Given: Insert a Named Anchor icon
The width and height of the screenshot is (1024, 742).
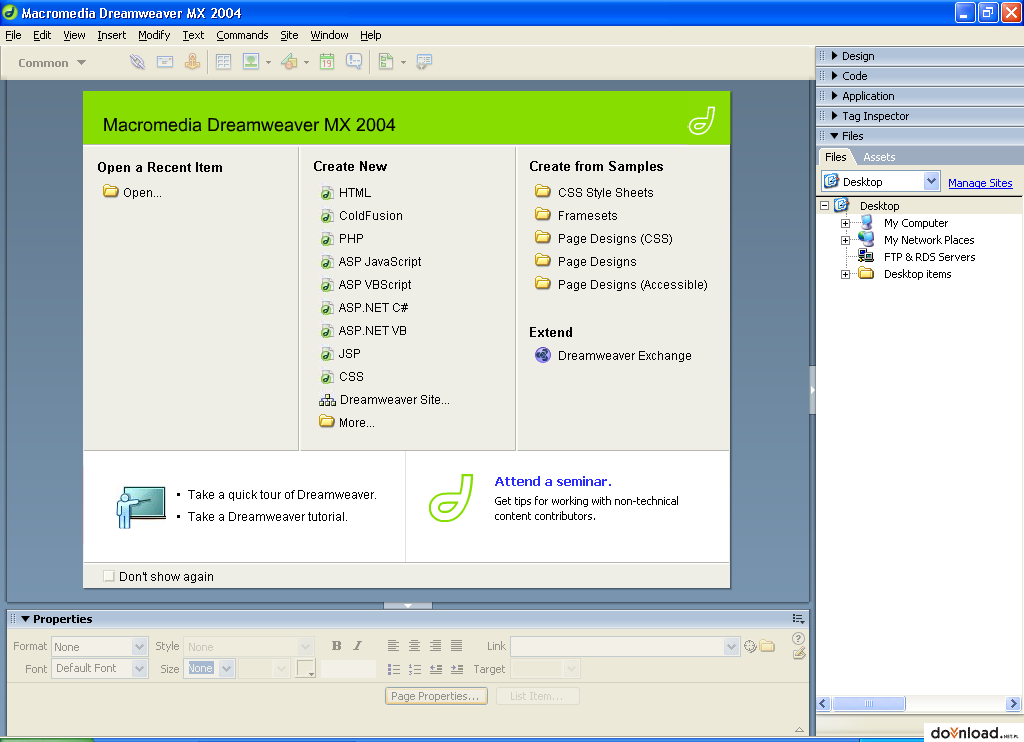Looking at the screenshot, I should point(192,62).
